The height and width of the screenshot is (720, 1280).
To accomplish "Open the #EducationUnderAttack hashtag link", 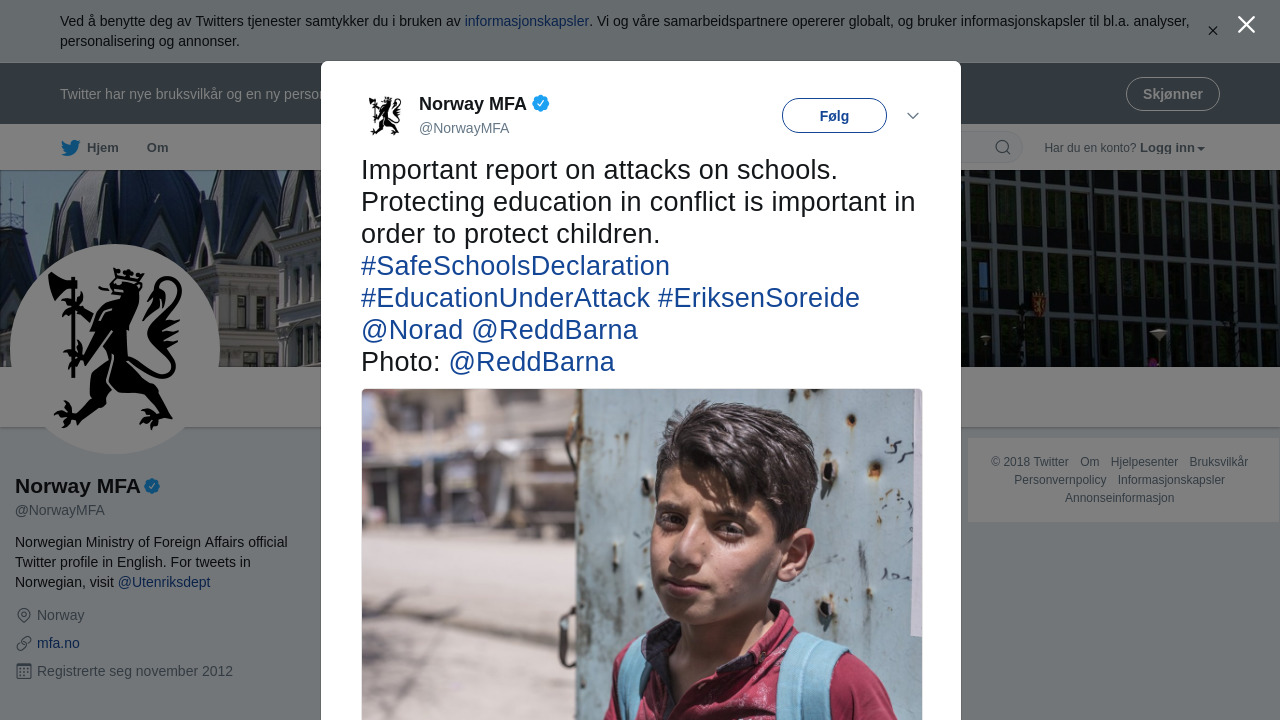I will [505, 298].
